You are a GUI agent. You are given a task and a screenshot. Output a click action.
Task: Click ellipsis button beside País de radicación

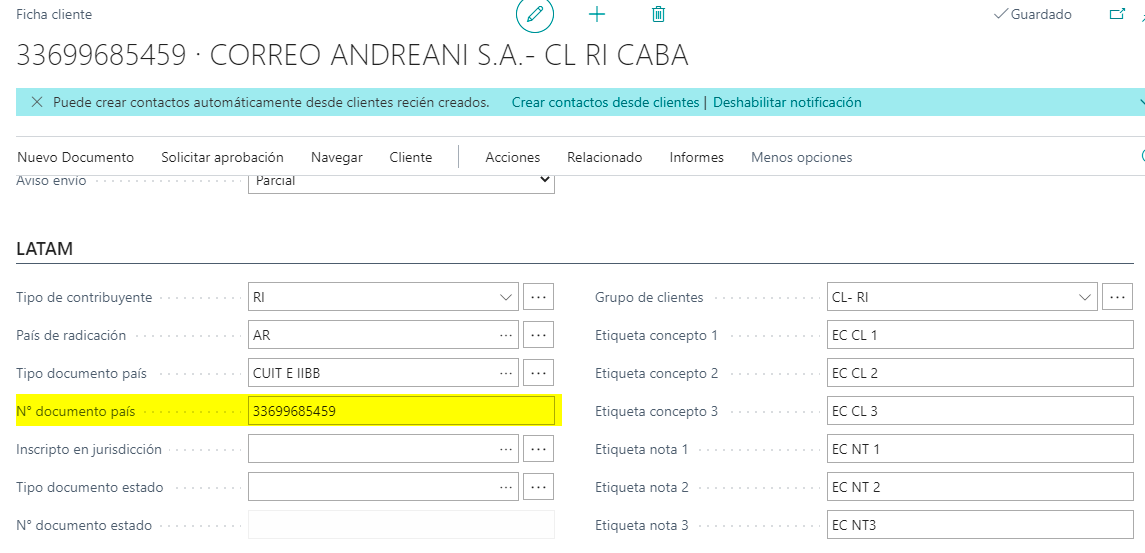click(x=538, y=335)
